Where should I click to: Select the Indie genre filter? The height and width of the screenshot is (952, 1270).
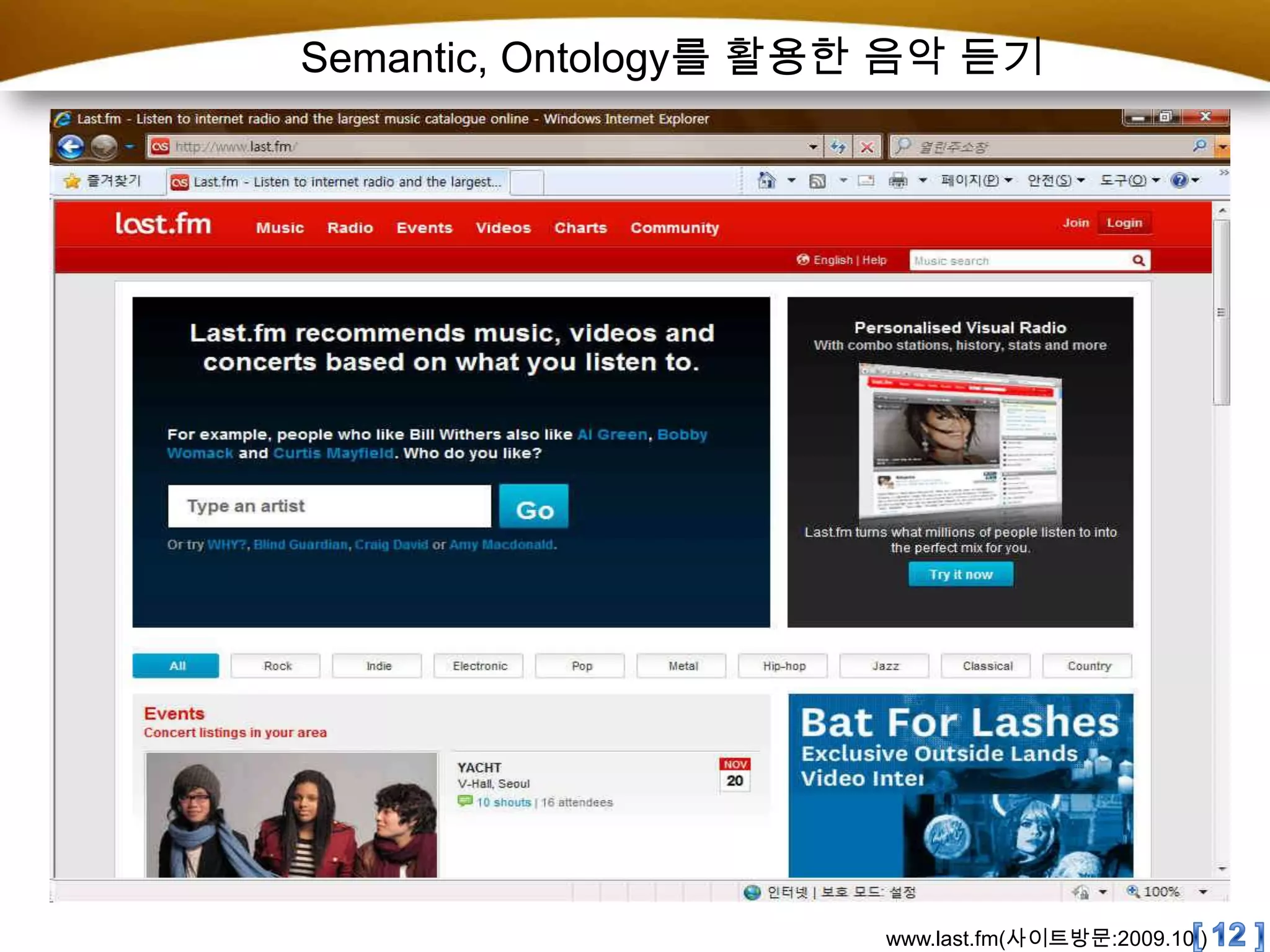point(378,666)
